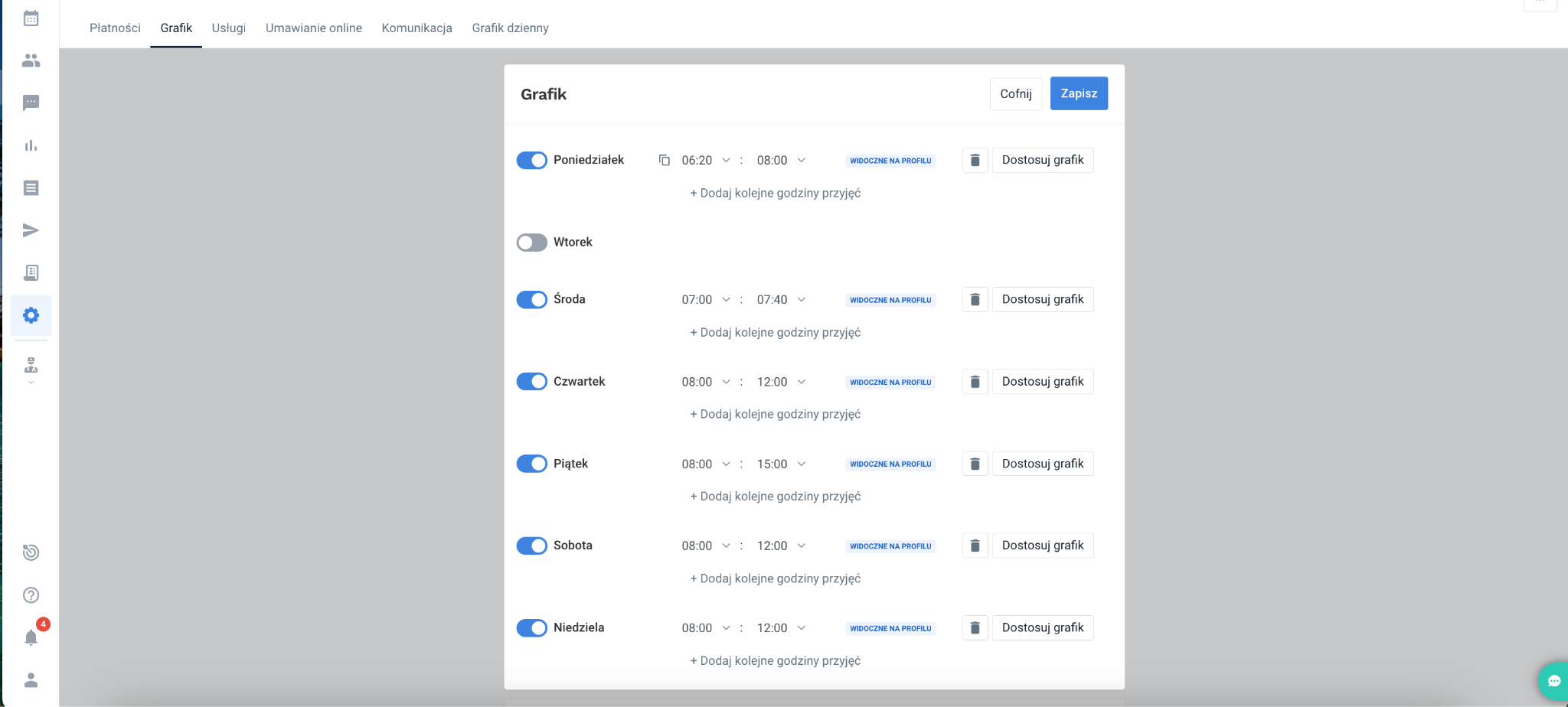Switch to the Płatności tab
The width and height of the screenshot is (1568, 707).
coord(115,28)
